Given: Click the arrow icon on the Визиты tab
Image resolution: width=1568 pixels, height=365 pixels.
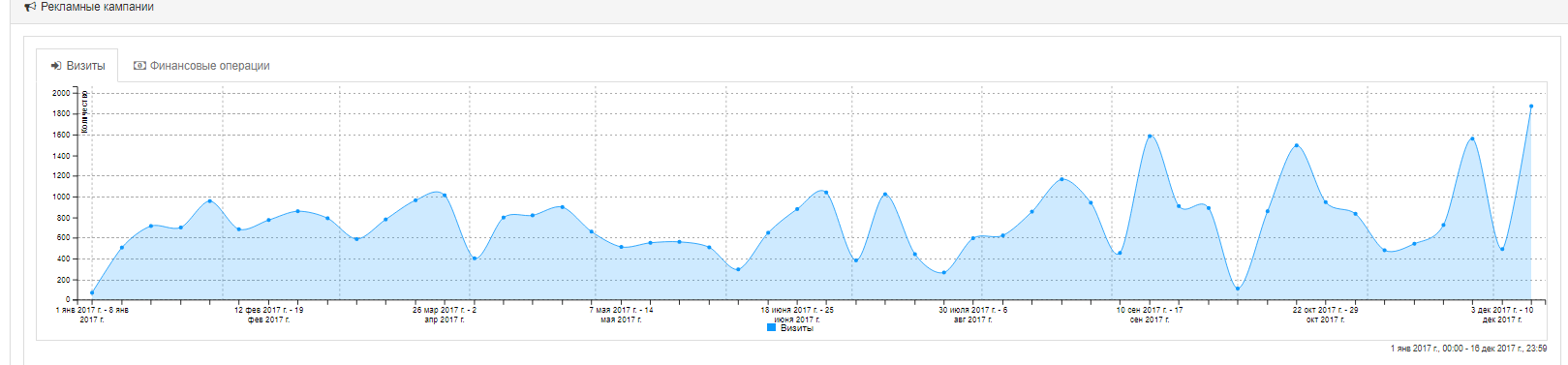Looking at the screenshot, I should (56, 66).
